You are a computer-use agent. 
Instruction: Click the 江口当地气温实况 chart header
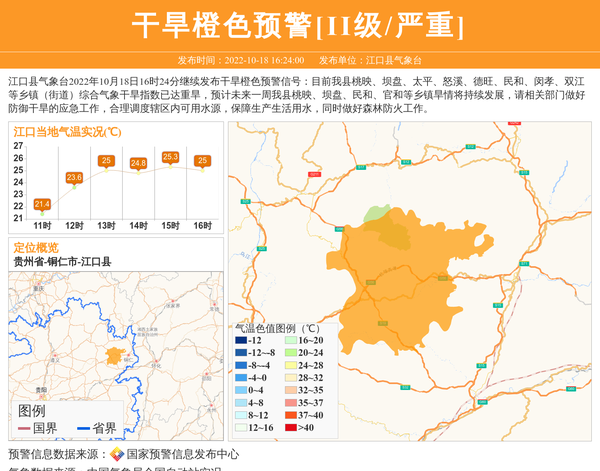(67, 131)
